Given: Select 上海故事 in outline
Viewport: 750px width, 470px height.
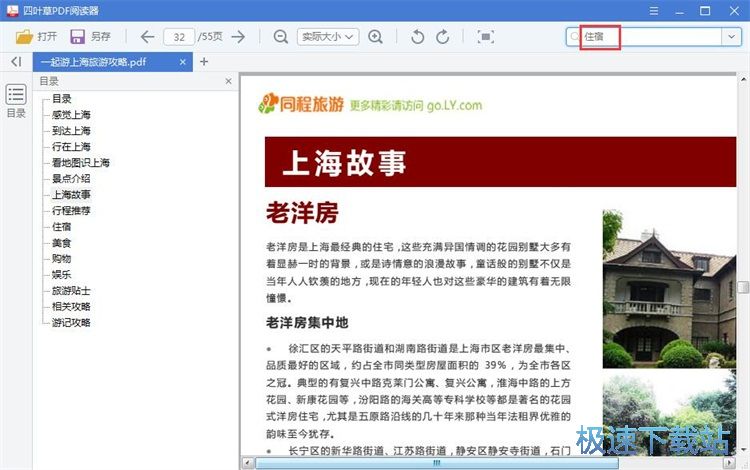Looking at the screenshot, I should (71, 195).
